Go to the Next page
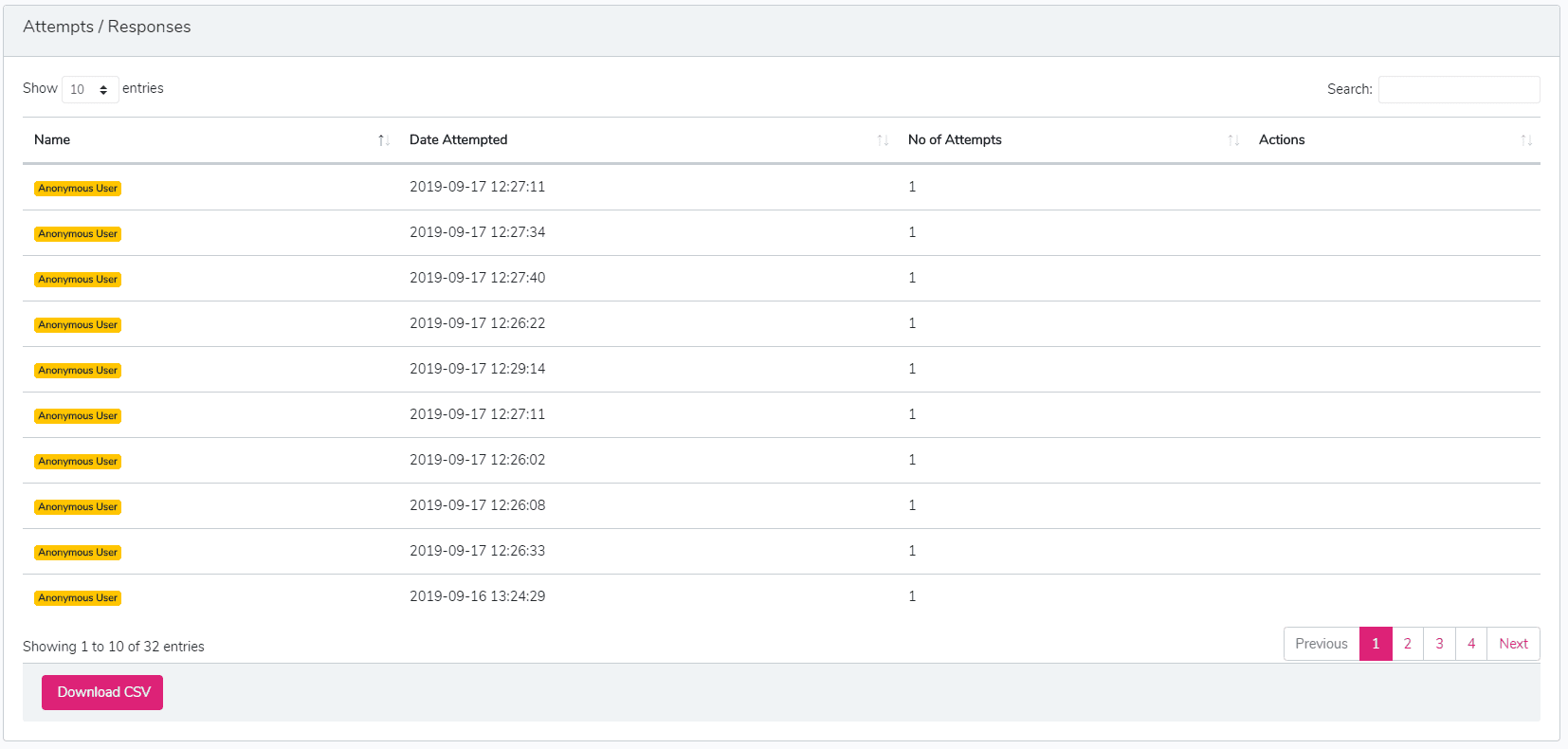 tap(1513, 644)
